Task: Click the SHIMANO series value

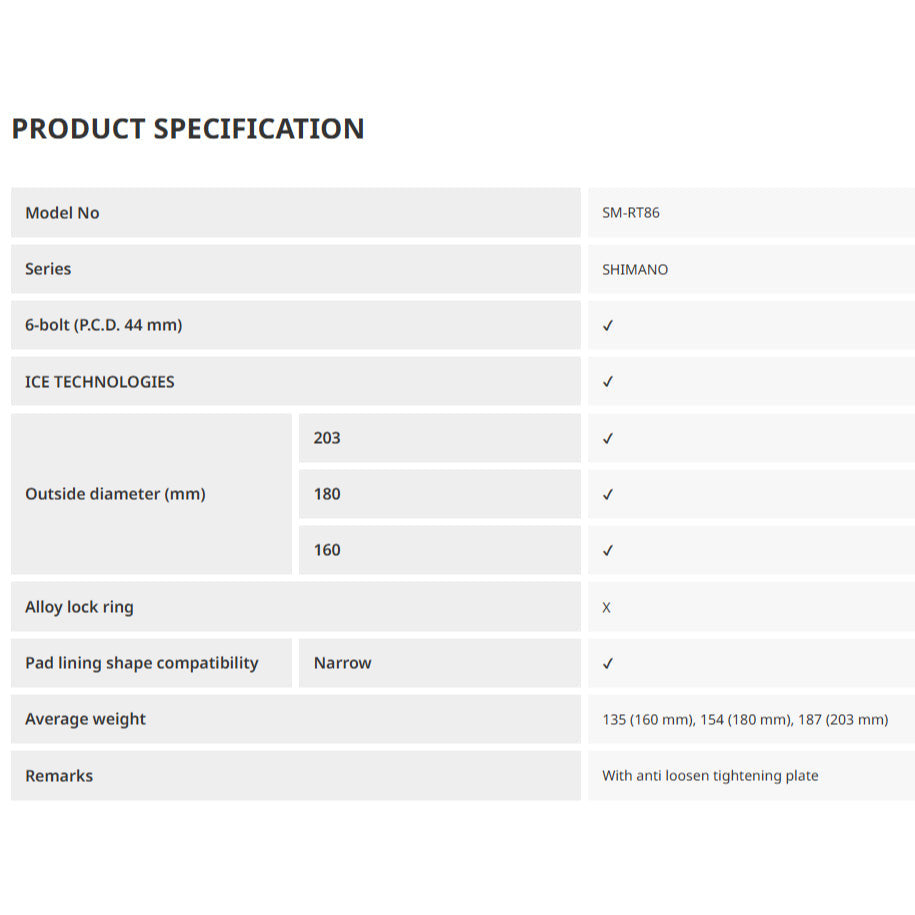Action: click(x=635, y=270)
